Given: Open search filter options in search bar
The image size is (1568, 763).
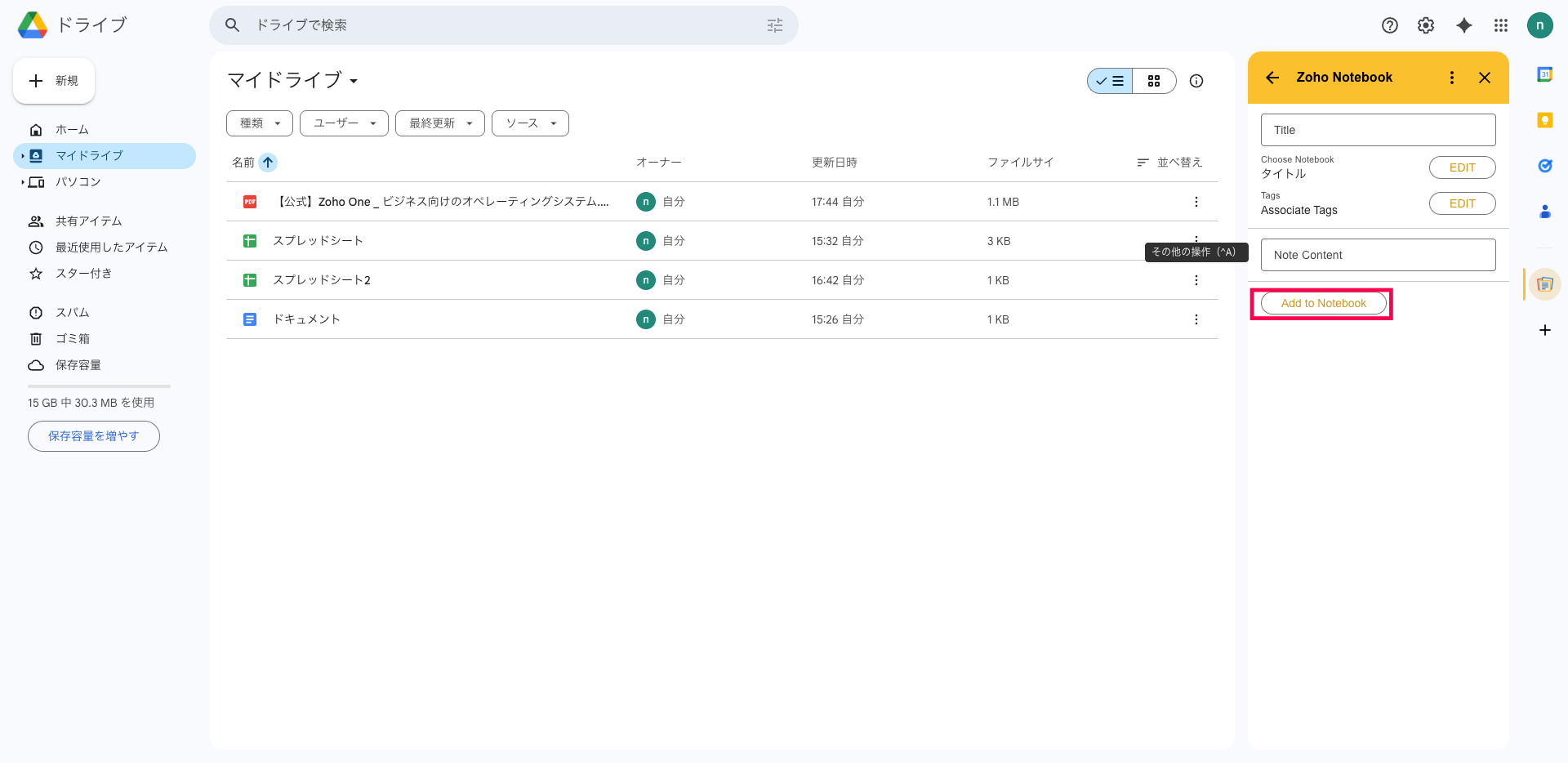Looking at the screenshot, I should pos(774,25).
